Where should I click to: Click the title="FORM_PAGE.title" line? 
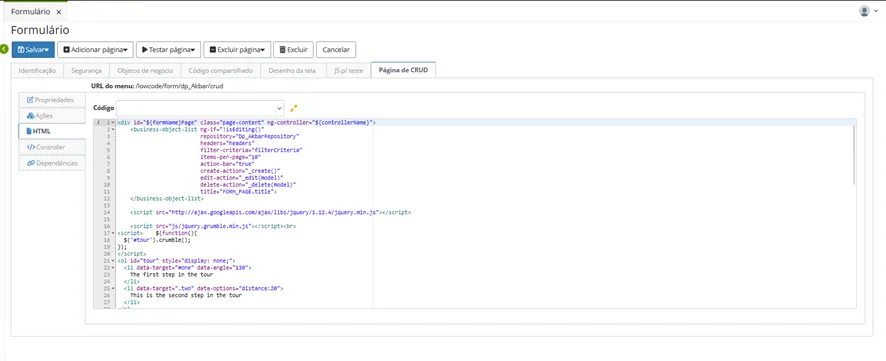[238, 192]
